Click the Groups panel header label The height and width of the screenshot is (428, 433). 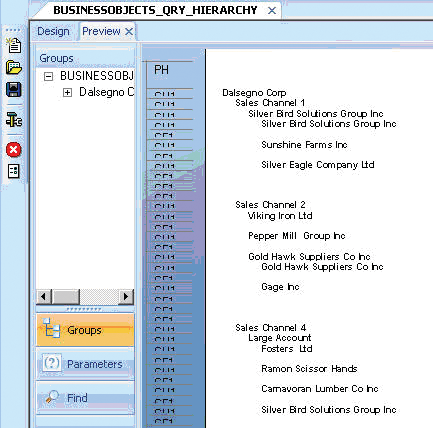[x=56, y=58]
